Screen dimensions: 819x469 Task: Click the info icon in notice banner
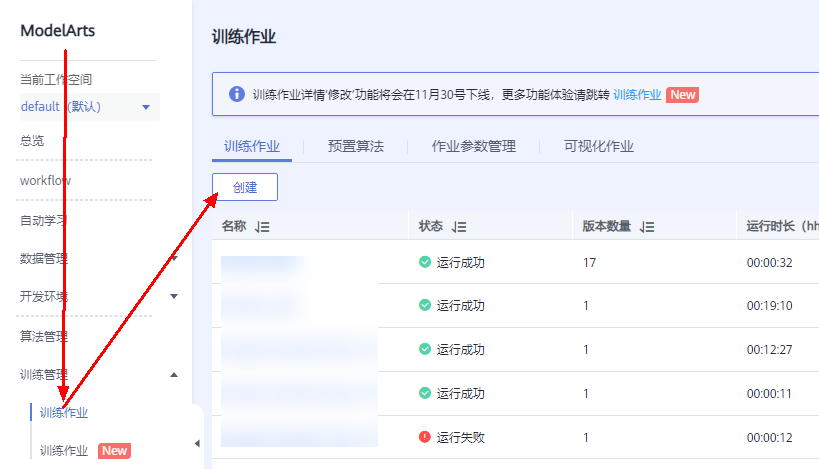pyautogui.click(x=237, y=94)
